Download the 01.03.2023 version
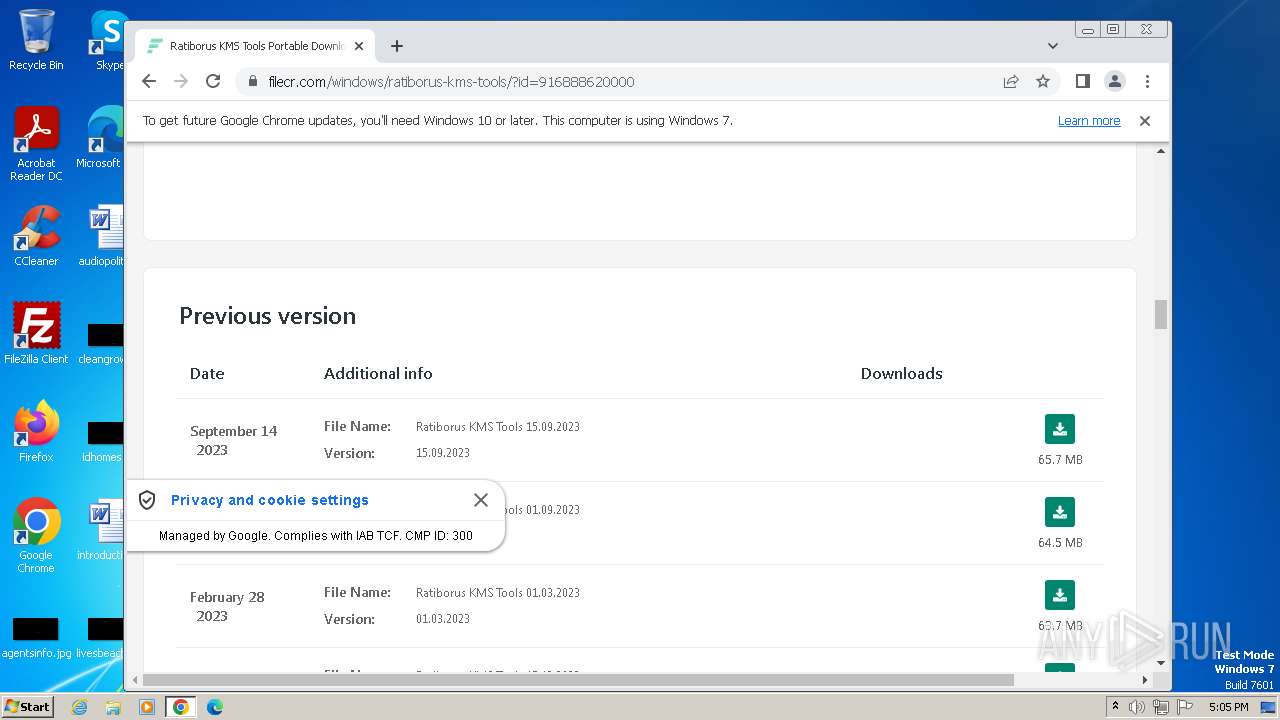1280x720 pixels. click(1060, 595)
